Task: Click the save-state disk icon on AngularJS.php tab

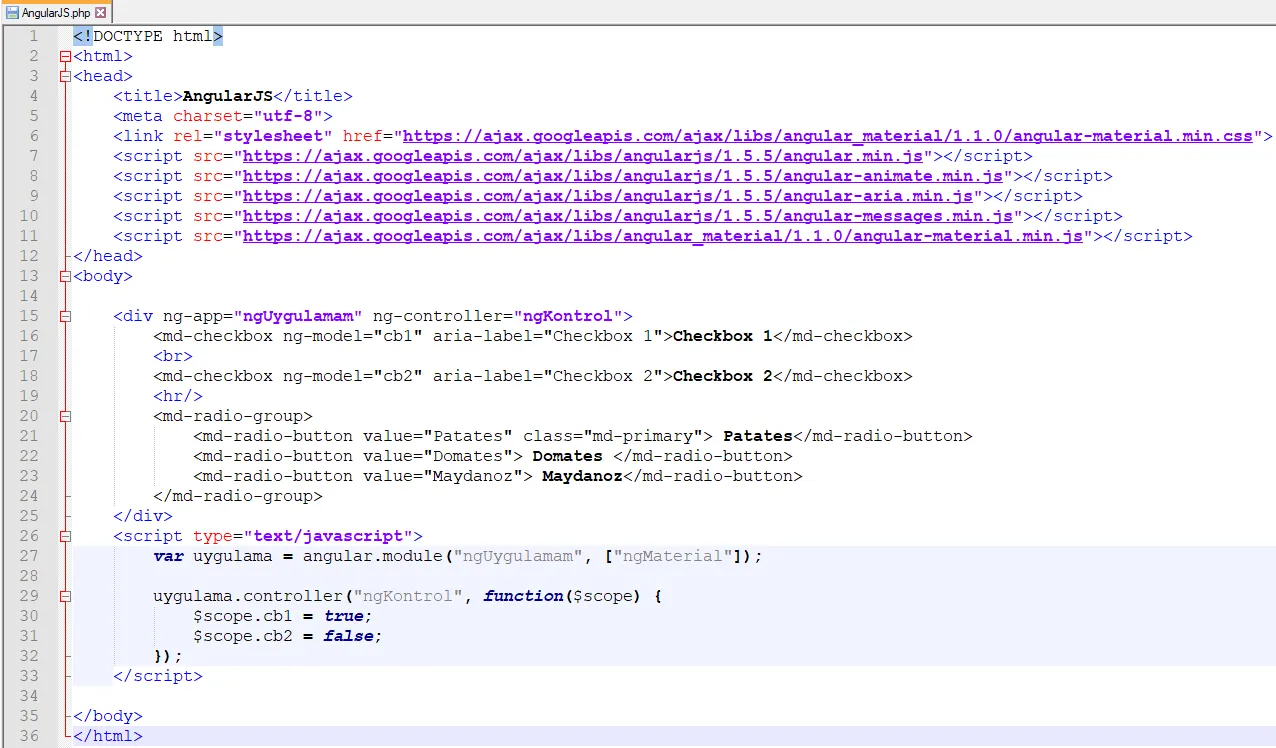Action: 13,13
